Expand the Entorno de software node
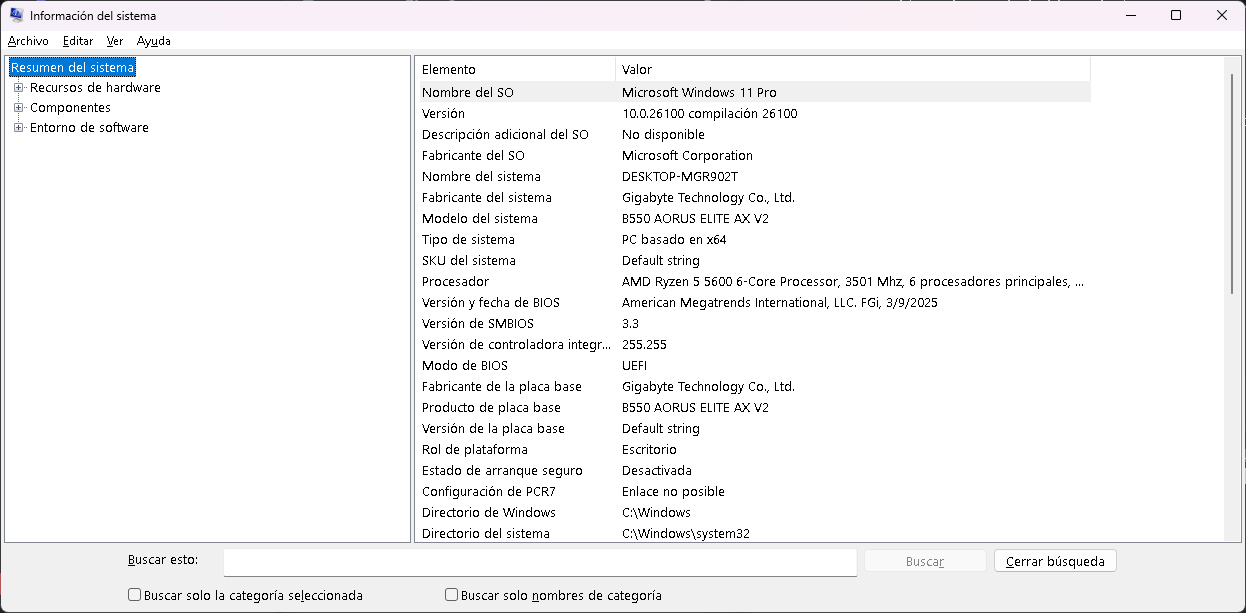The width and height of the screenshot is (1246, 613). [18, 128]
